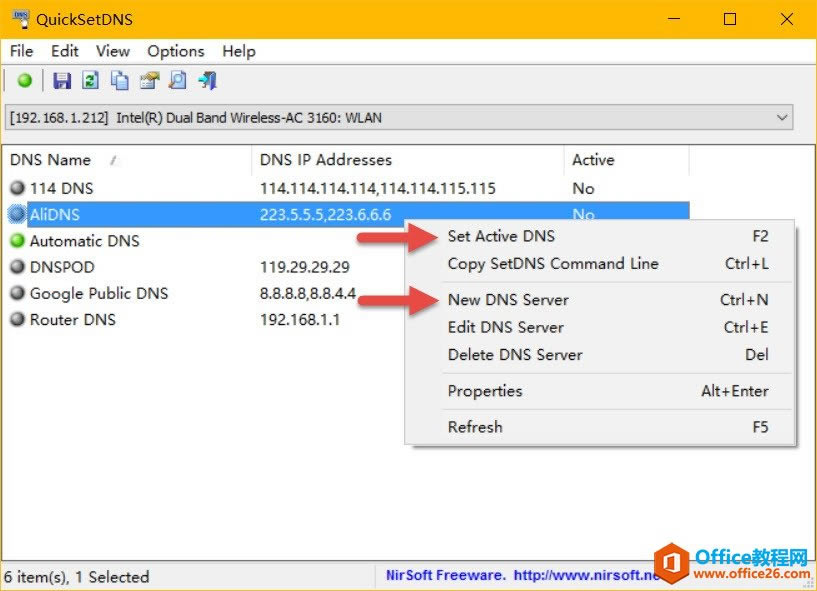Select the AliDNS entry name
This screenshot has width=817, height=591.
(55, 214)
